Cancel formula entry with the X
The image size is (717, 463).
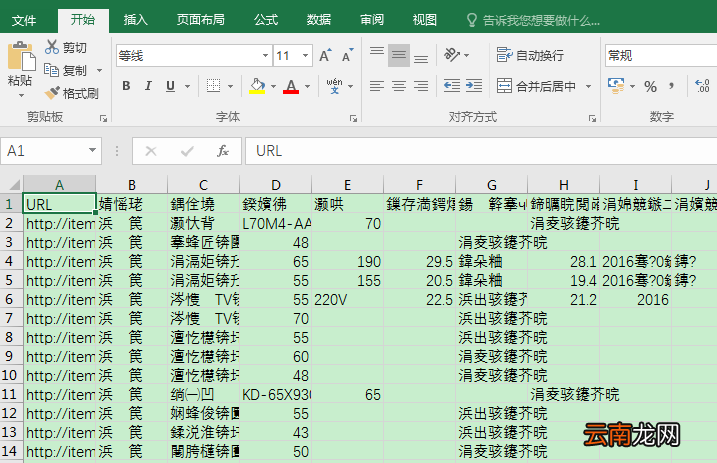pos(151,151)
